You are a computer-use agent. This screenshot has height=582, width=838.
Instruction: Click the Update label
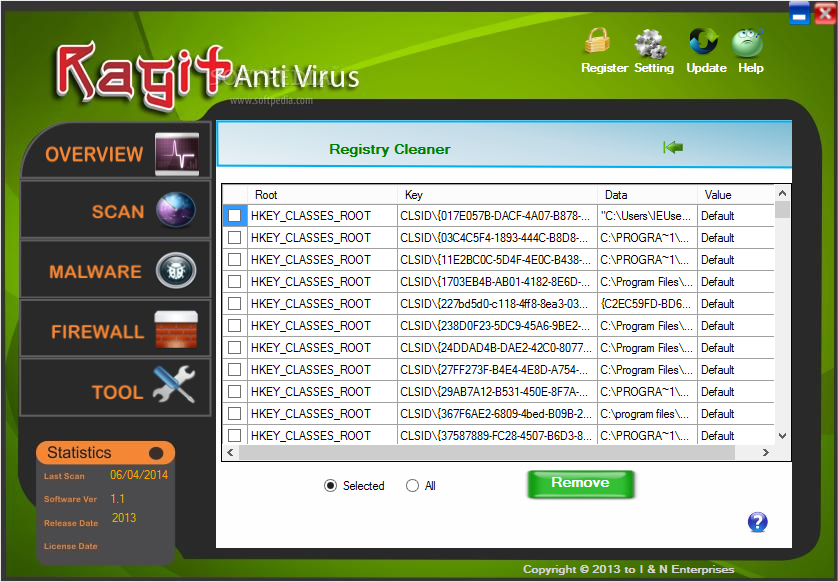[x=706, y=68]
